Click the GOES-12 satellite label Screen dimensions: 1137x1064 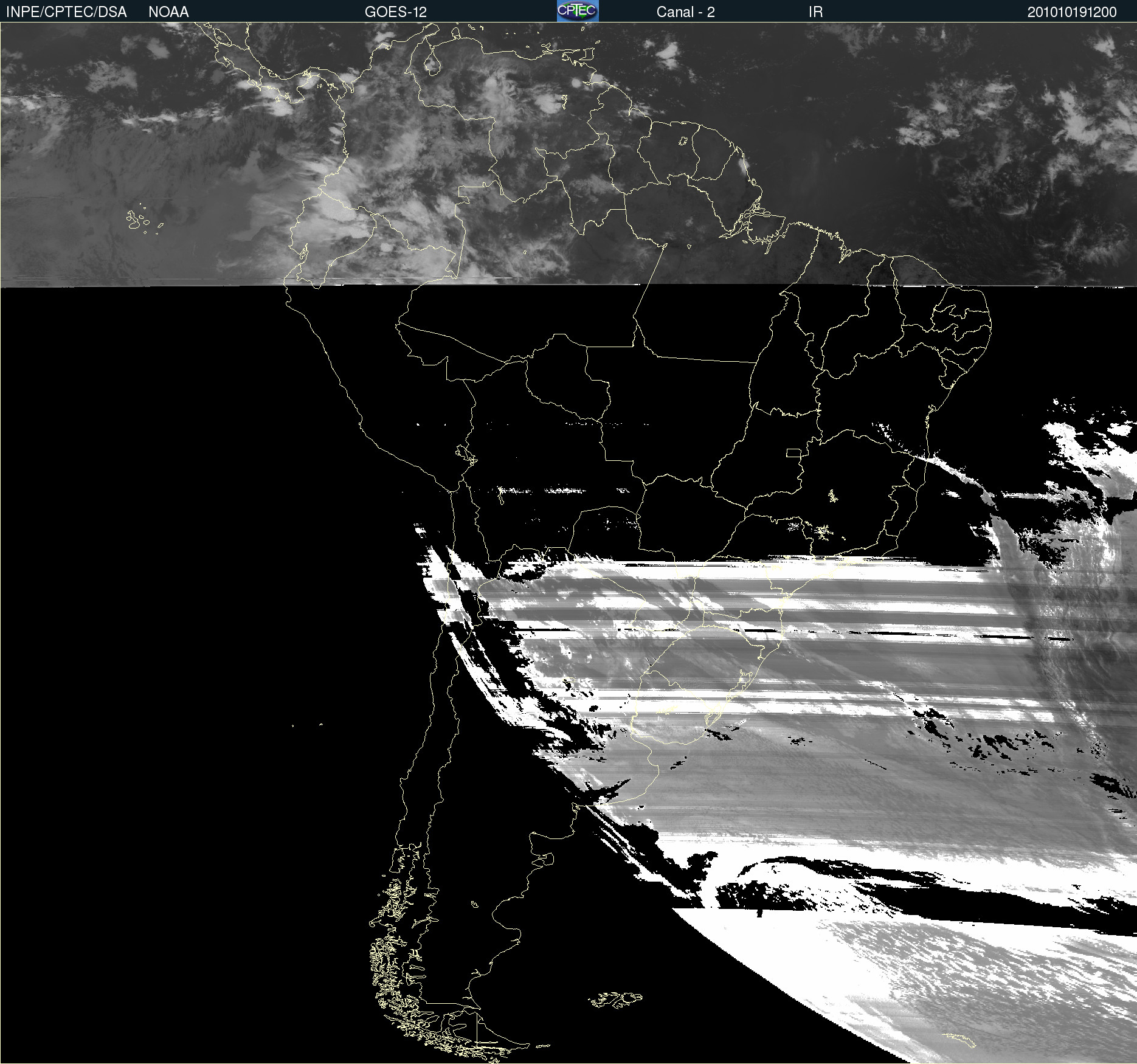click(396, 12)
